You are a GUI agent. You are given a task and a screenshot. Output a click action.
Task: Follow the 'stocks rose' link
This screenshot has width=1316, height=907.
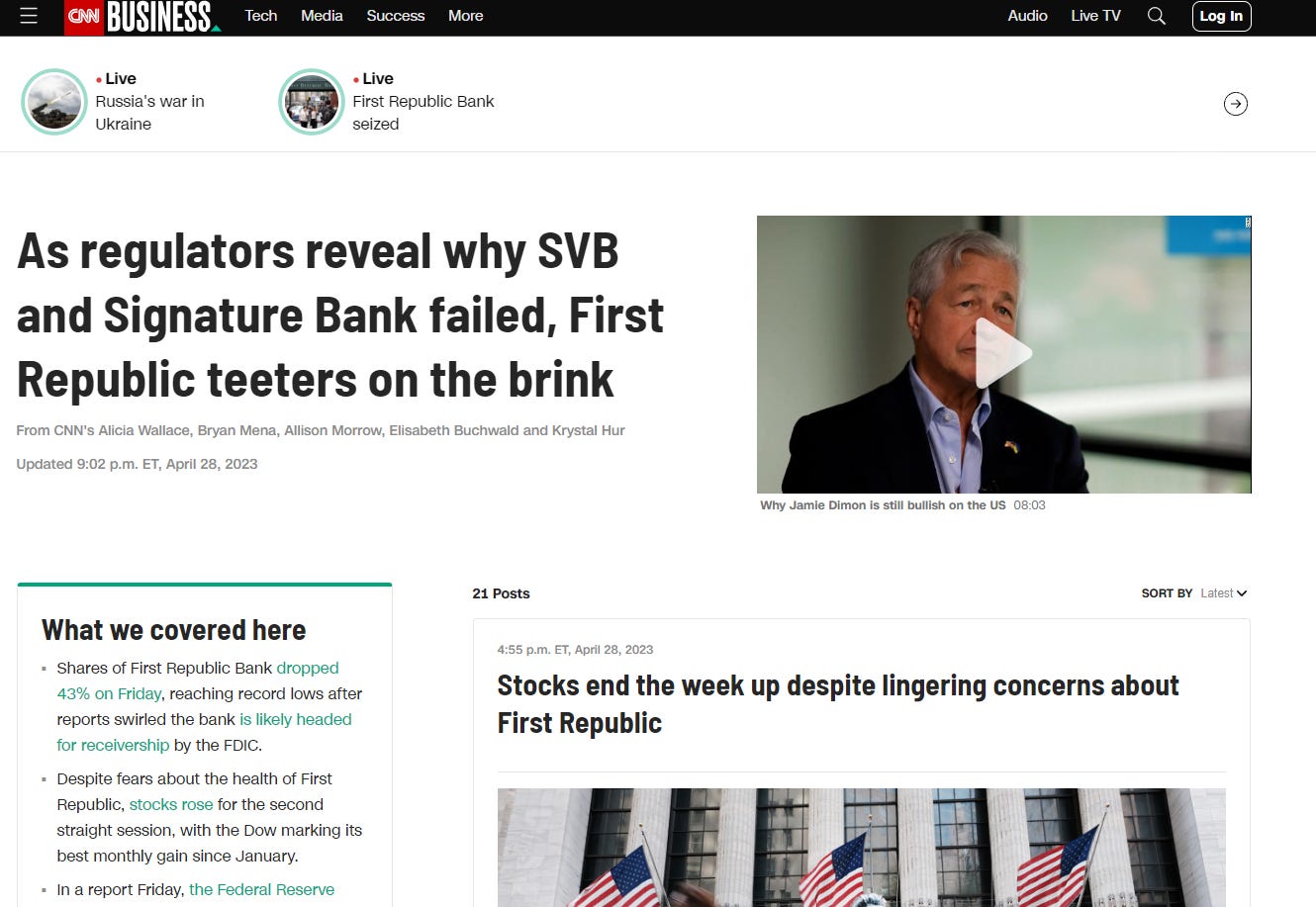[171, 804]
